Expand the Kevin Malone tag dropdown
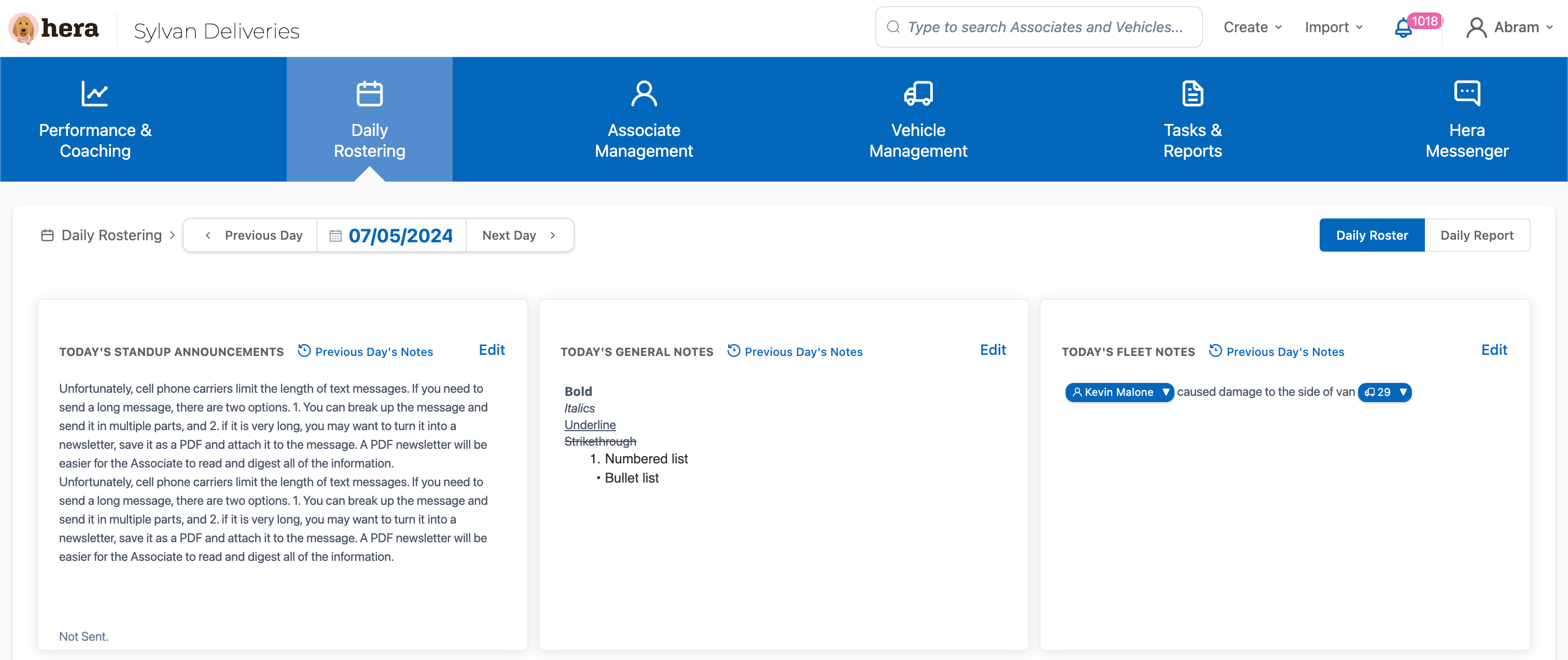This screenshot has height=660, width=1568. click(x=1165, y=392)
